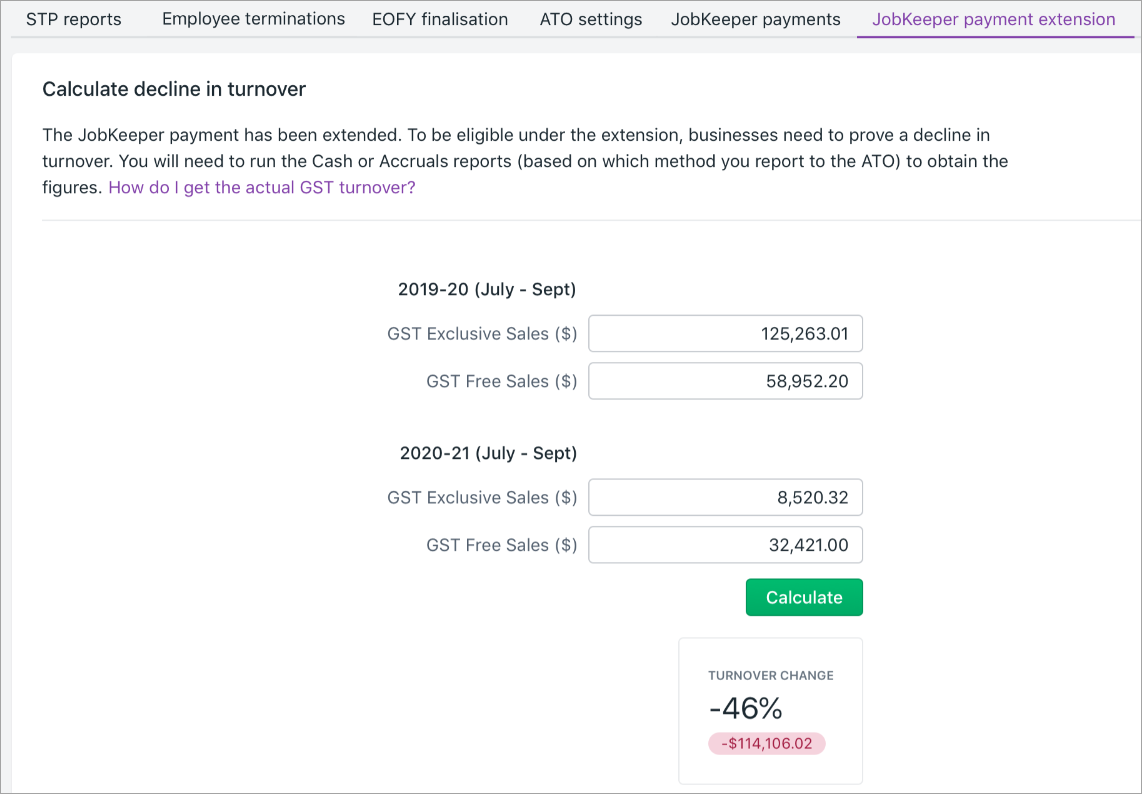This screenshot has width=1142, height=794.
Task: Go to the EOFY finalisation tab
Action: [x=440, y=19]
